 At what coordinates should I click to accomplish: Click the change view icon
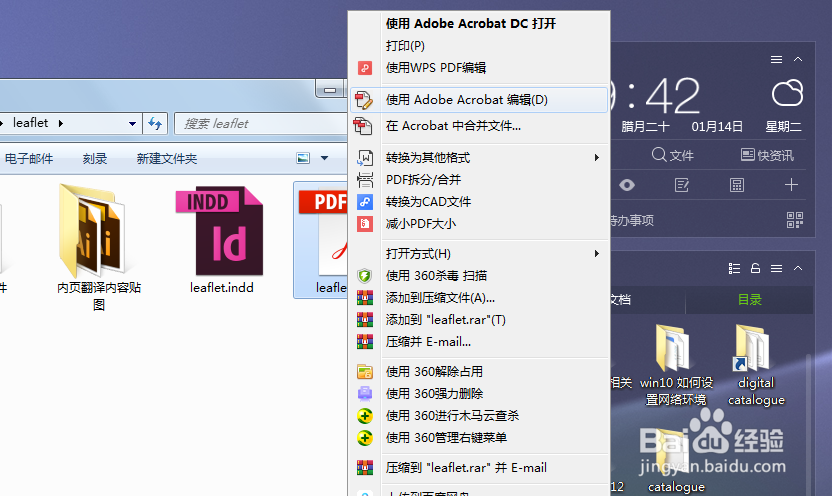coord(303,158)
